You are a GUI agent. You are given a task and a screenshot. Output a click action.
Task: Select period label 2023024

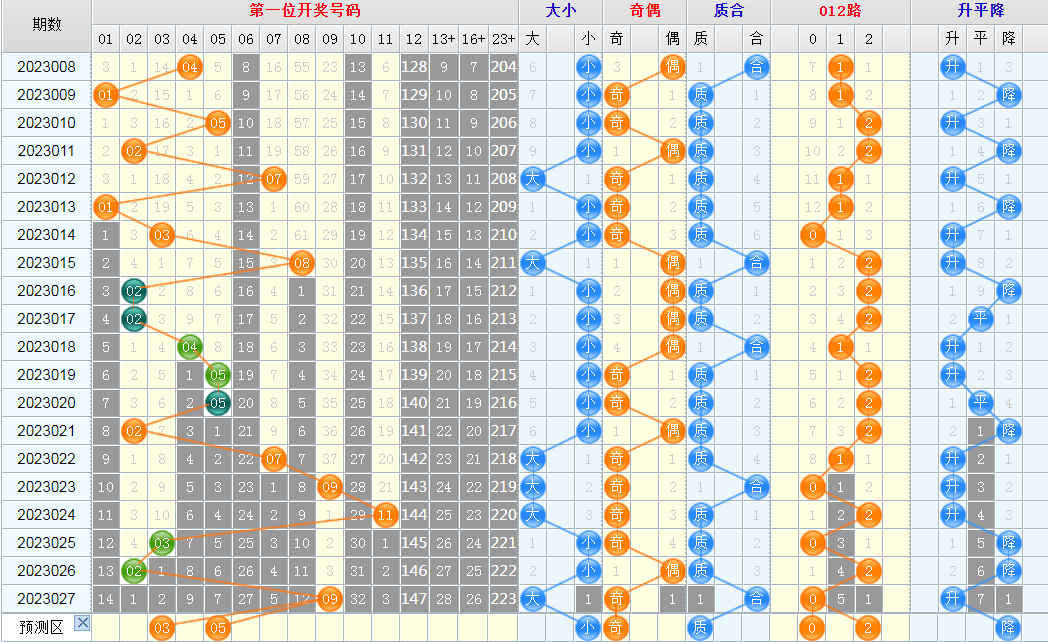(x=47, y=515)
